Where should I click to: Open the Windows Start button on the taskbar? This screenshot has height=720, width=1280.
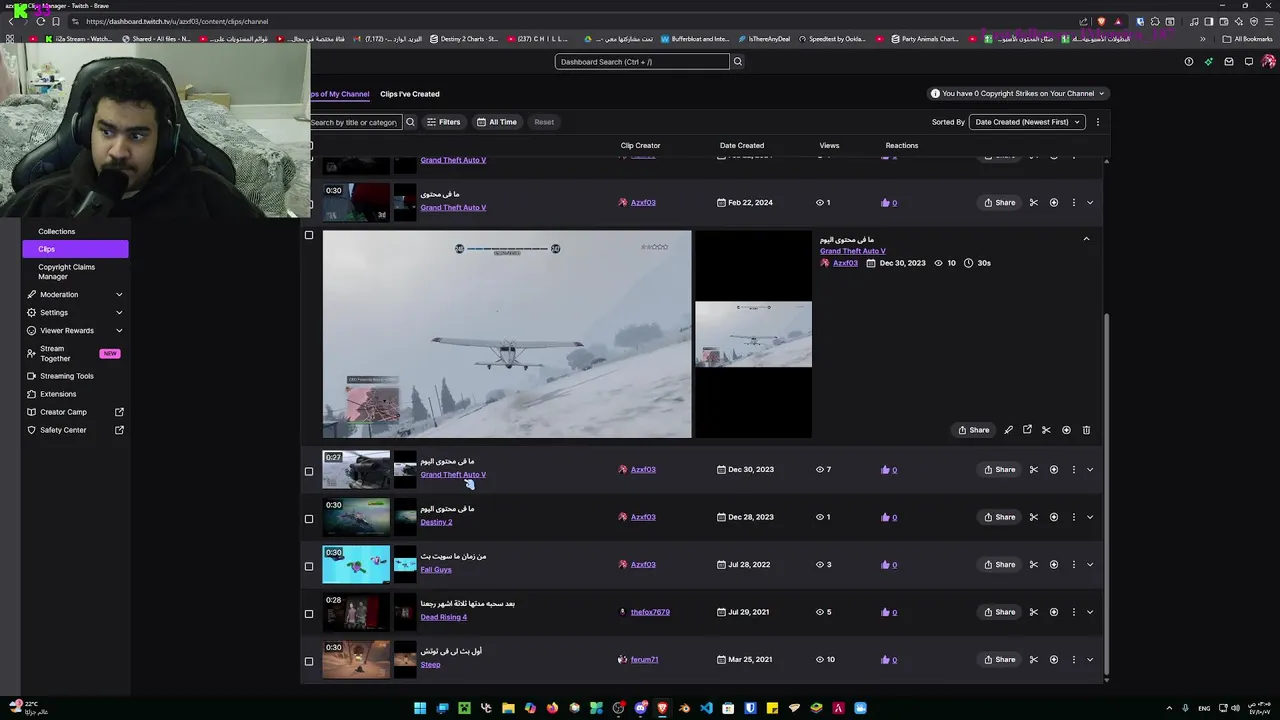[420, 708]
